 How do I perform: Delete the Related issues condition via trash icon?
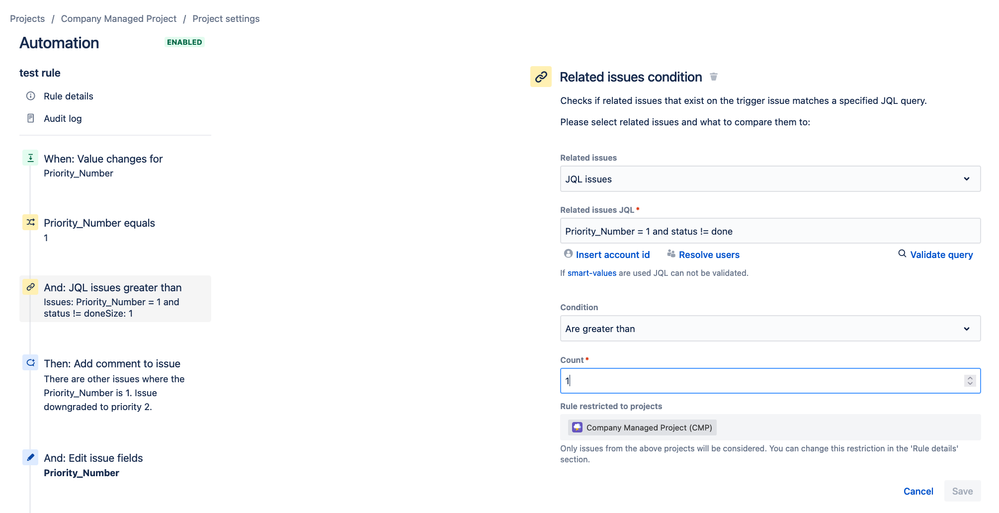coord(714,77)
